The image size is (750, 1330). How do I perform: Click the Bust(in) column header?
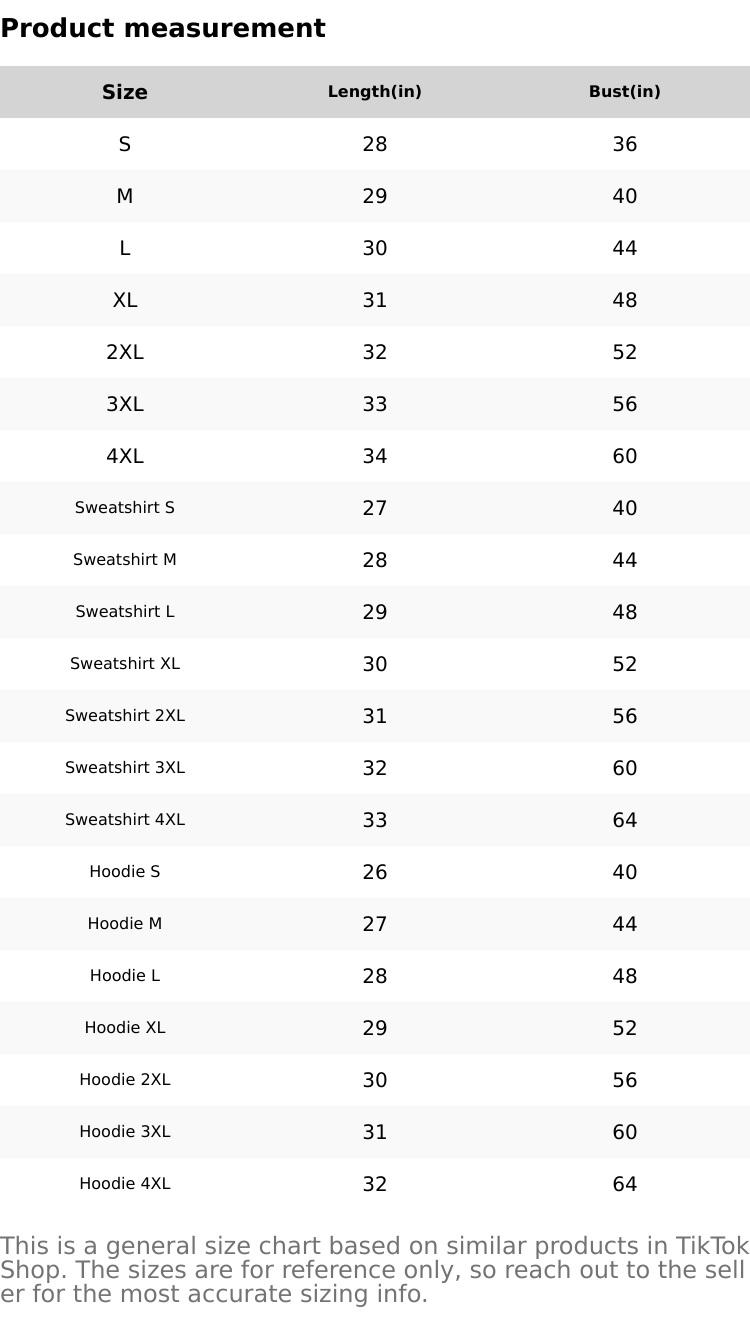click(x=625, y=92)
